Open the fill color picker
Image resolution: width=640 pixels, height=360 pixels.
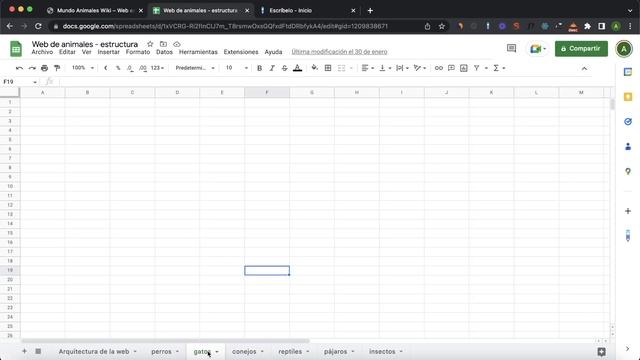(314, 68)
